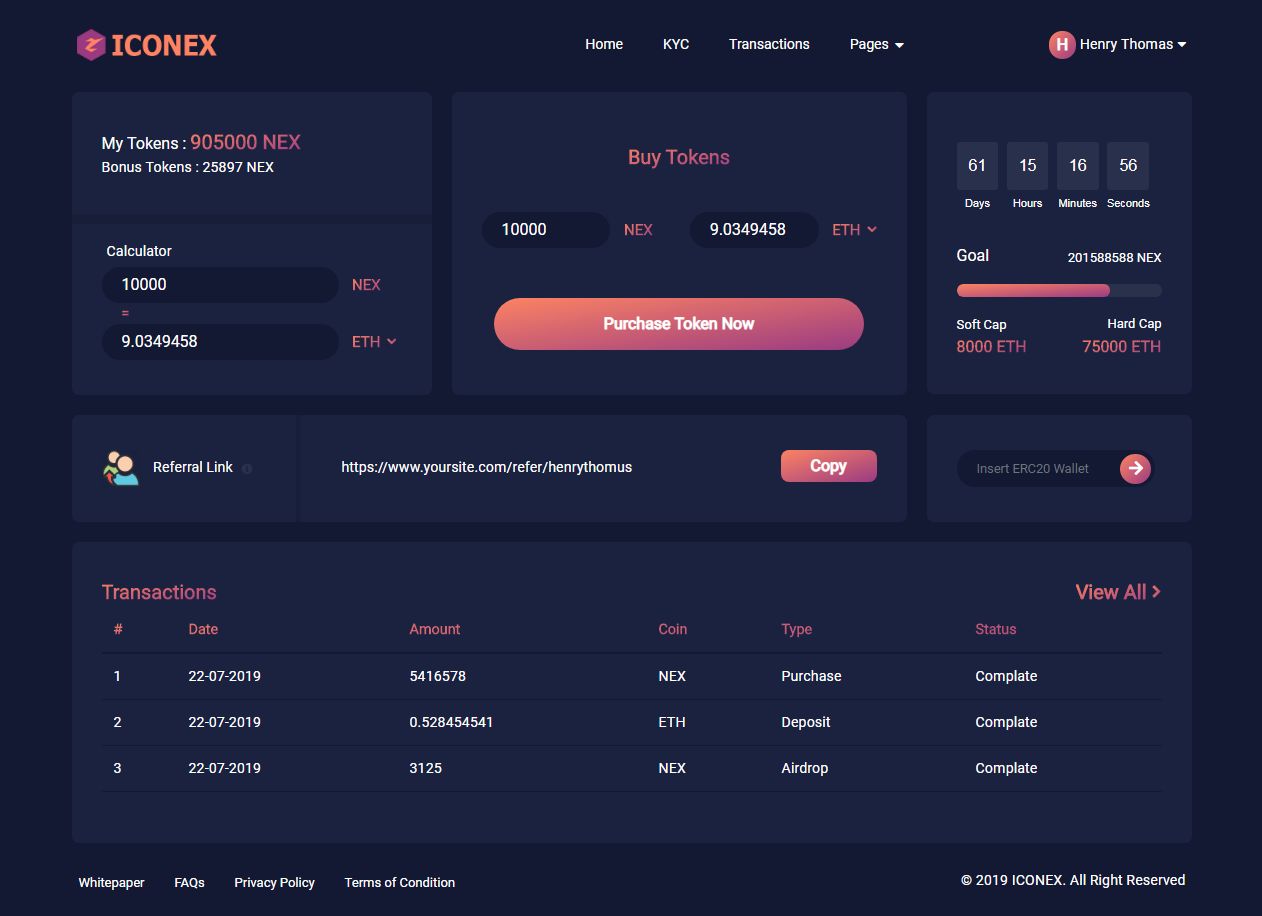Image resolution: width=1262 pixels, height=916 pixels.
Task: Click the View All chevron arrow
Action: [1156, 591]
